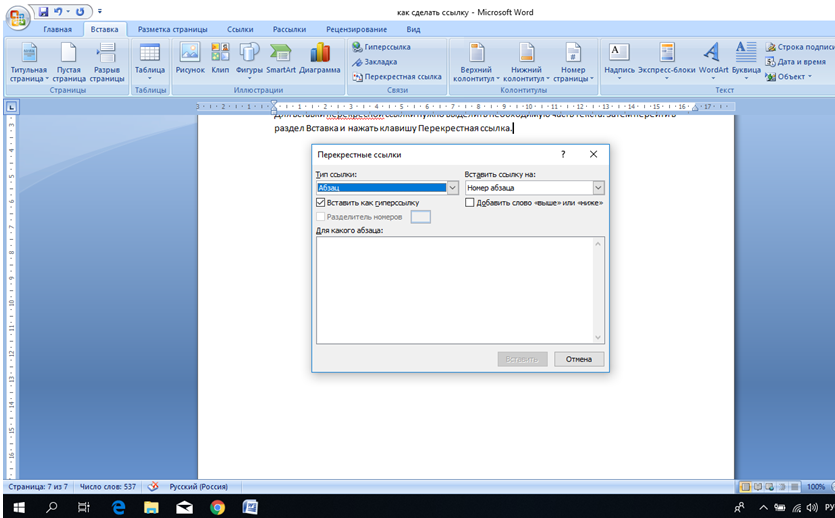
Task: Click the separator input field next to Разделитель номеров
Action: coord(421,217)
